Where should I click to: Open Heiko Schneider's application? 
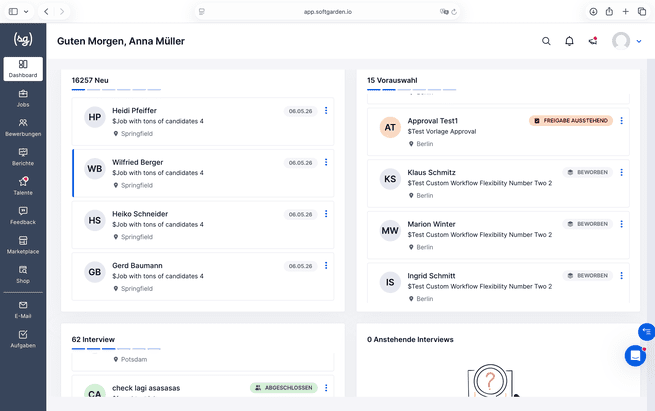[203, 225]
